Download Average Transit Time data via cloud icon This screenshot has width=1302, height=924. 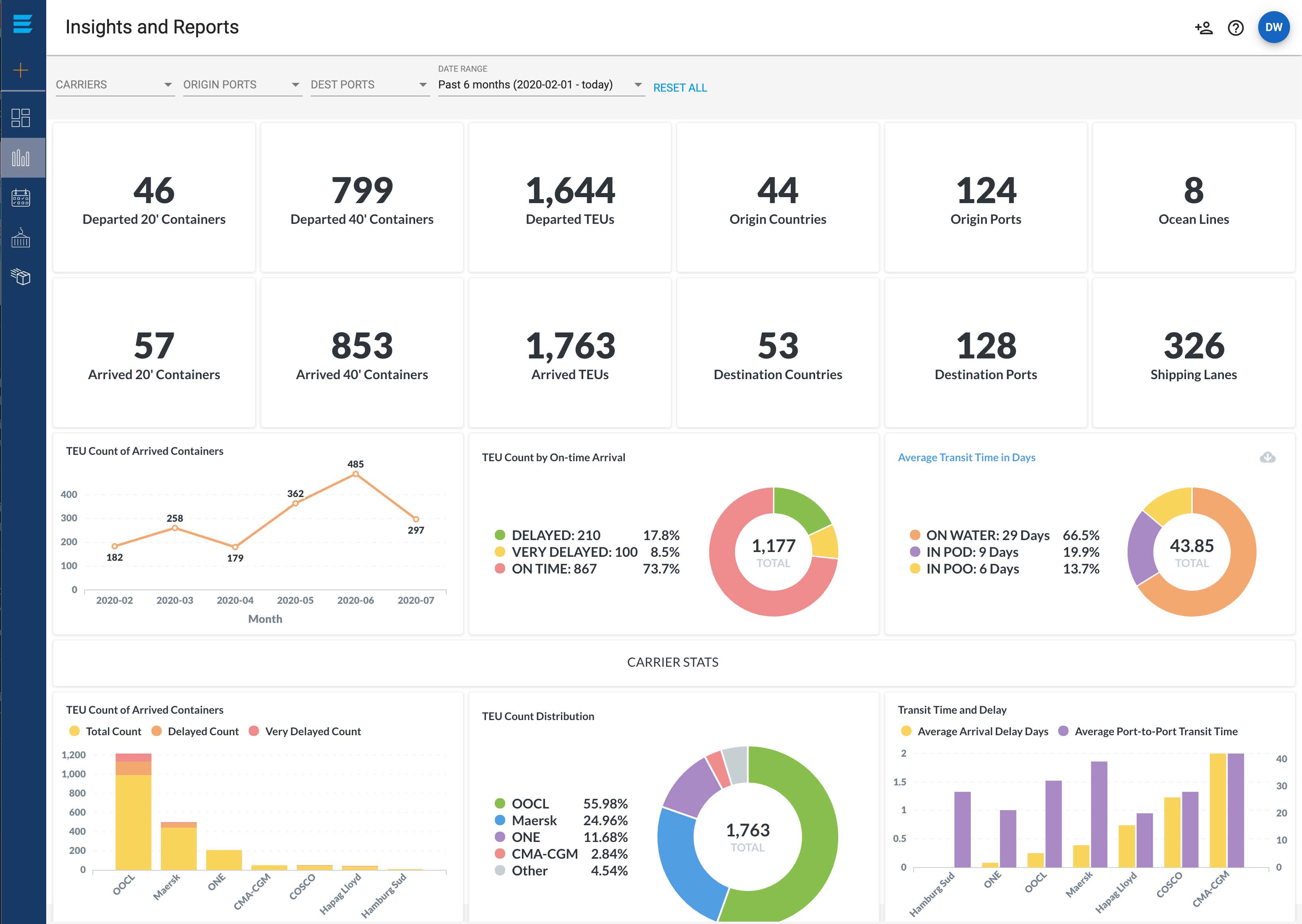coord(1267,458)
